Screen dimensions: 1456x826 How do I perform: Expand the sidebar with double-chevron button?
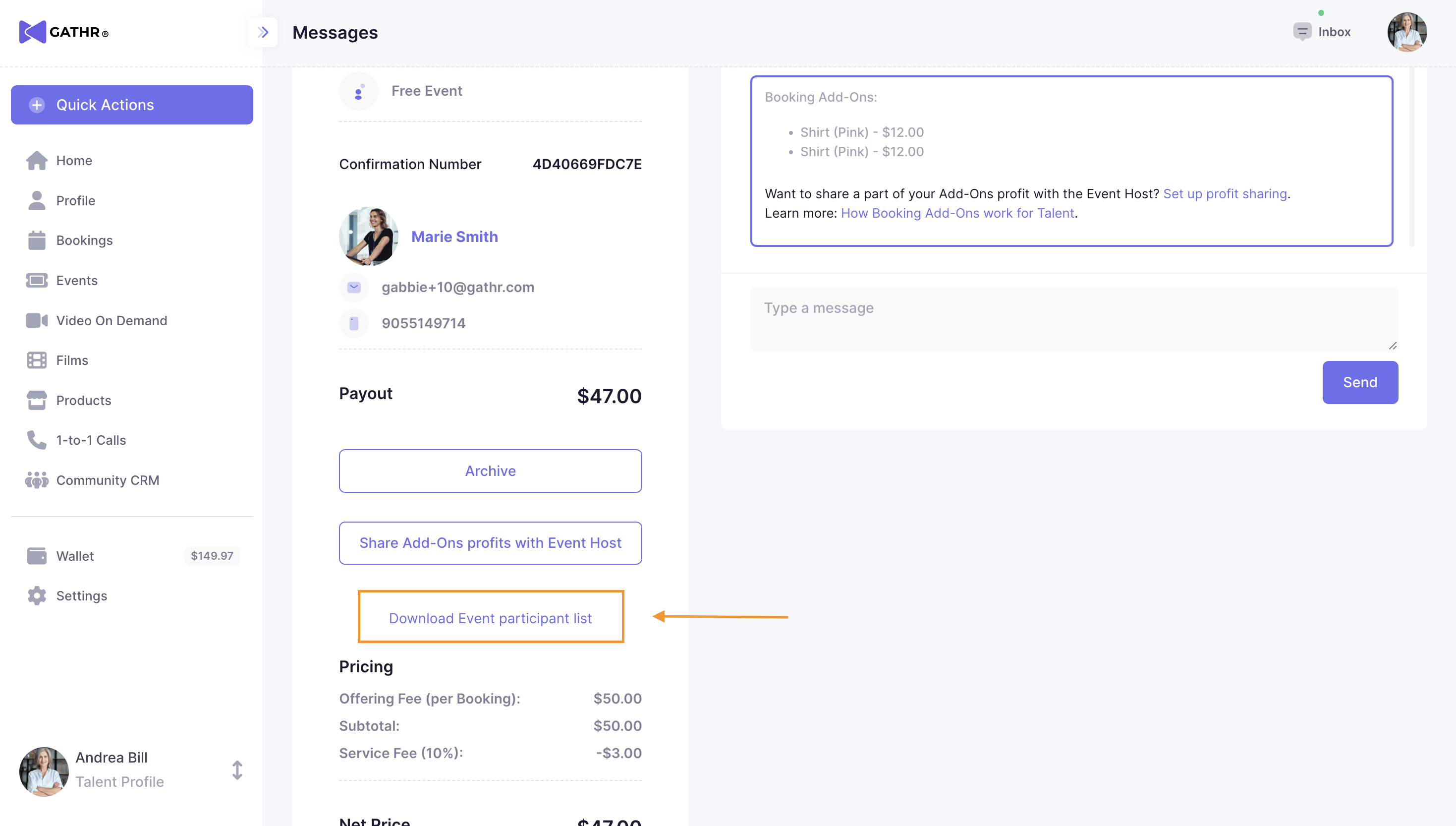click(x=263, y=32)
